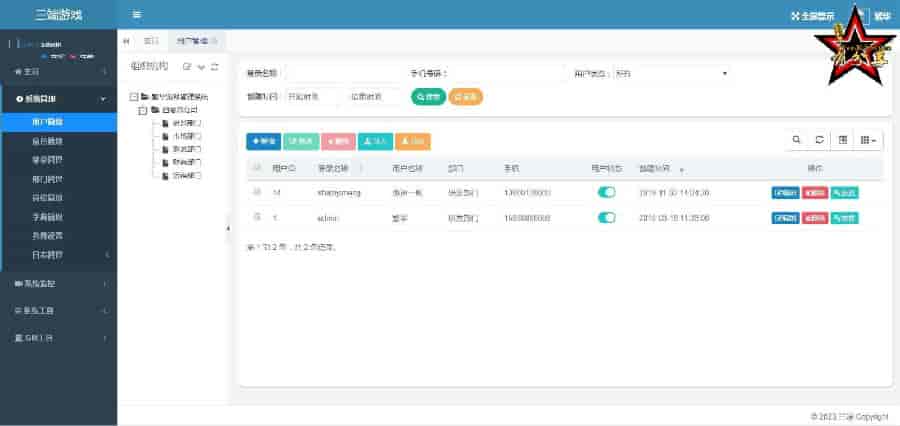Click the start time date field
The height and width of the screenshot is (426, 900).
[313, 97]
